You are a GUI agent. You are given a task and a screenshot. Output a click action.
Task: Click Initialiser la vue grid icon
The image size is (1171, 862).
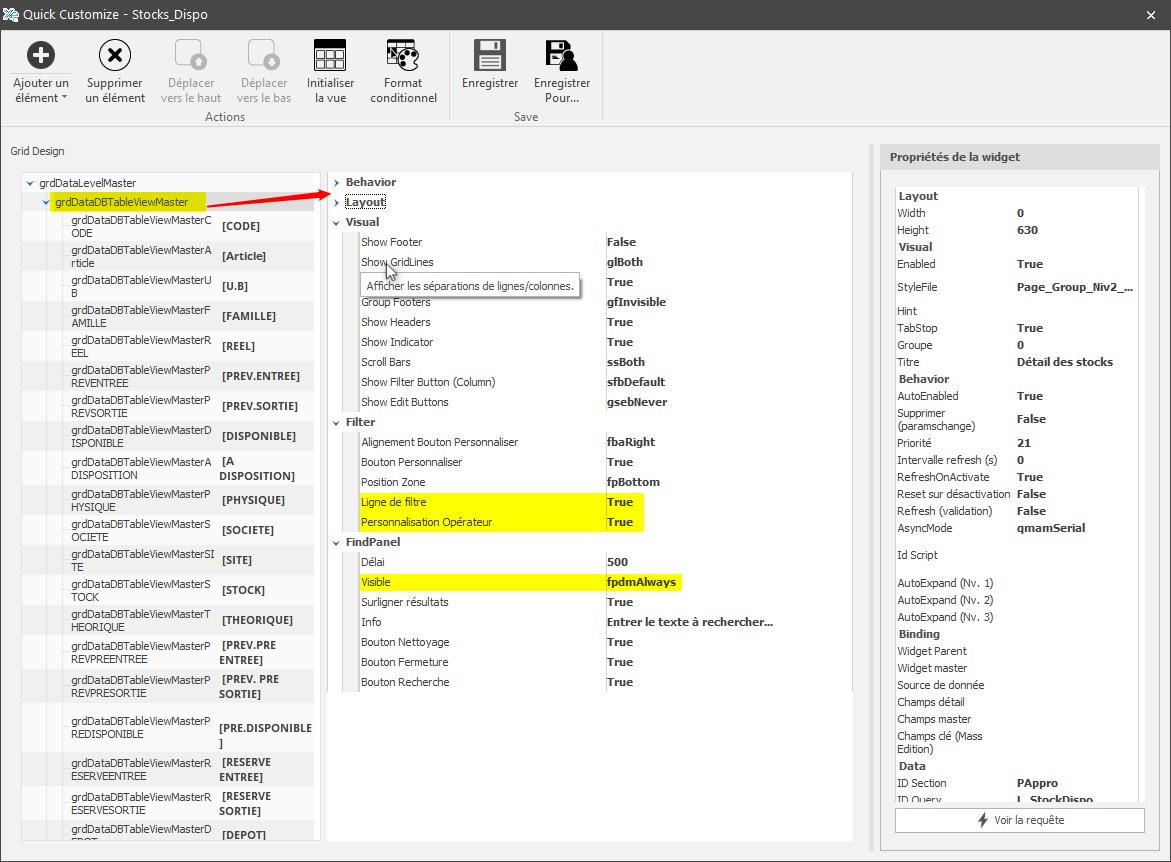point(330,55)
